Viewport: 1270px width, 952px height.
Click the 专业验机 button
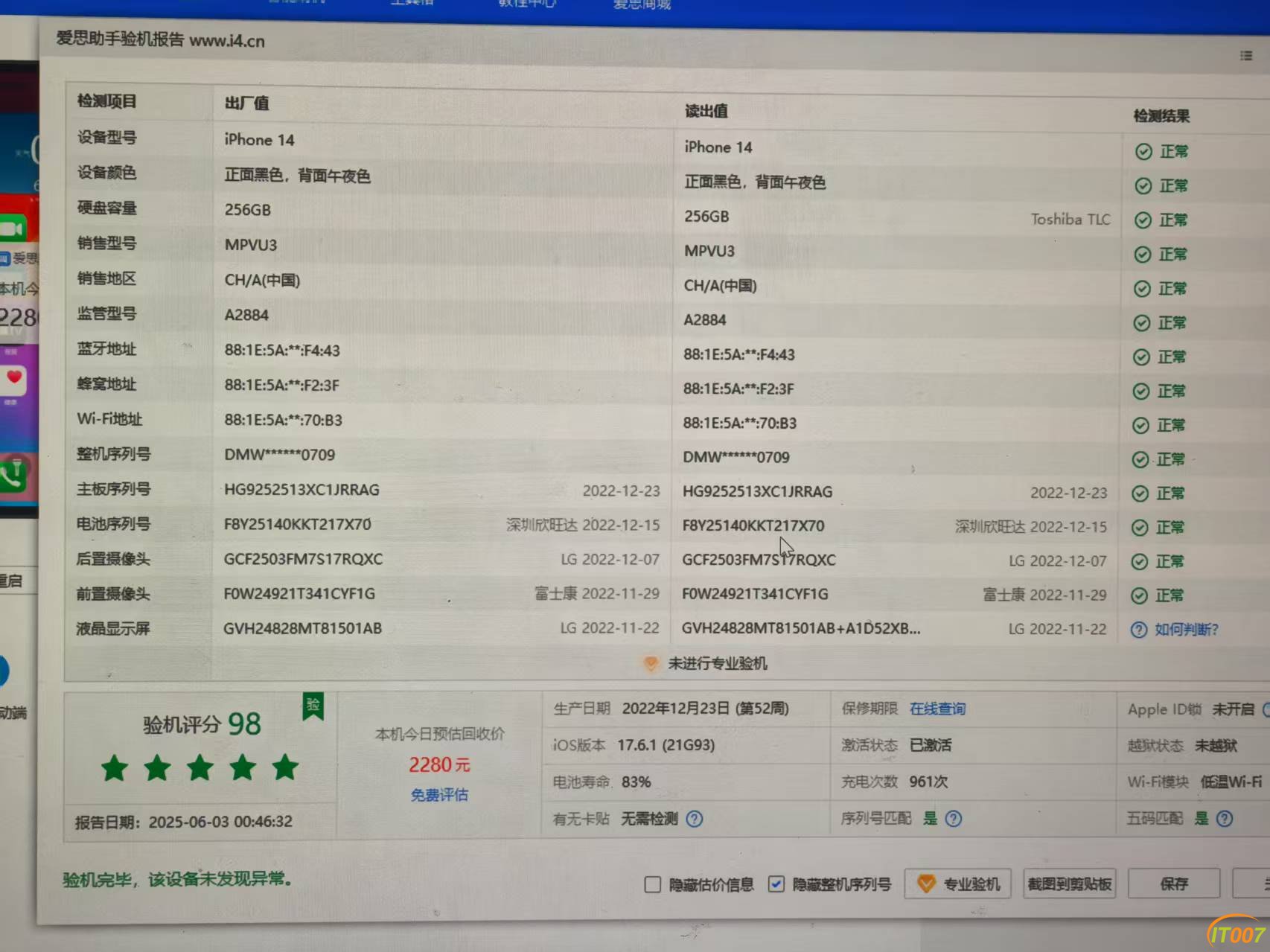point(958,884)
